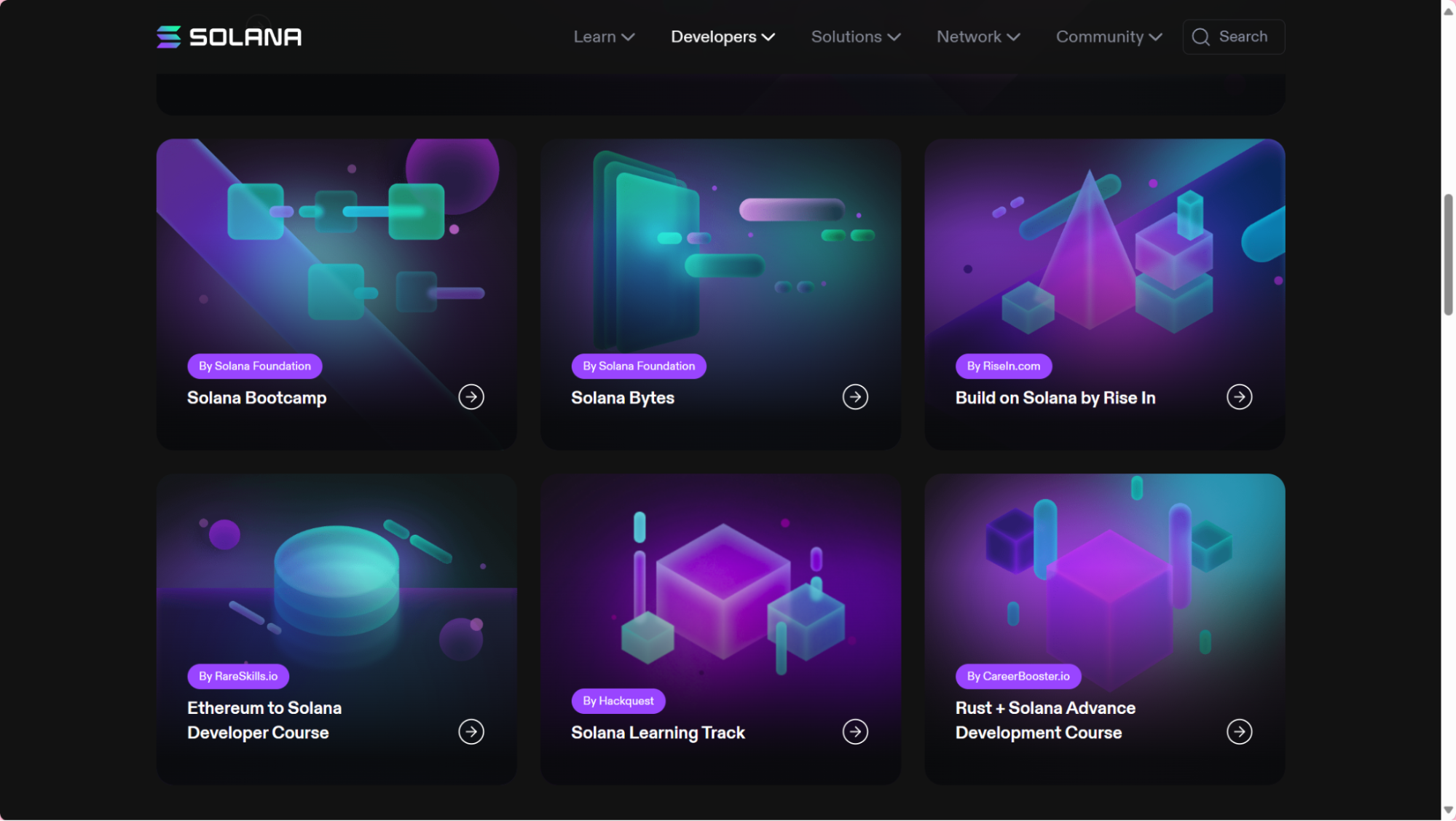Open the Search function
Viewport: 1456px width, 821px height.
pyautogui.click(x=1232, y=36)
